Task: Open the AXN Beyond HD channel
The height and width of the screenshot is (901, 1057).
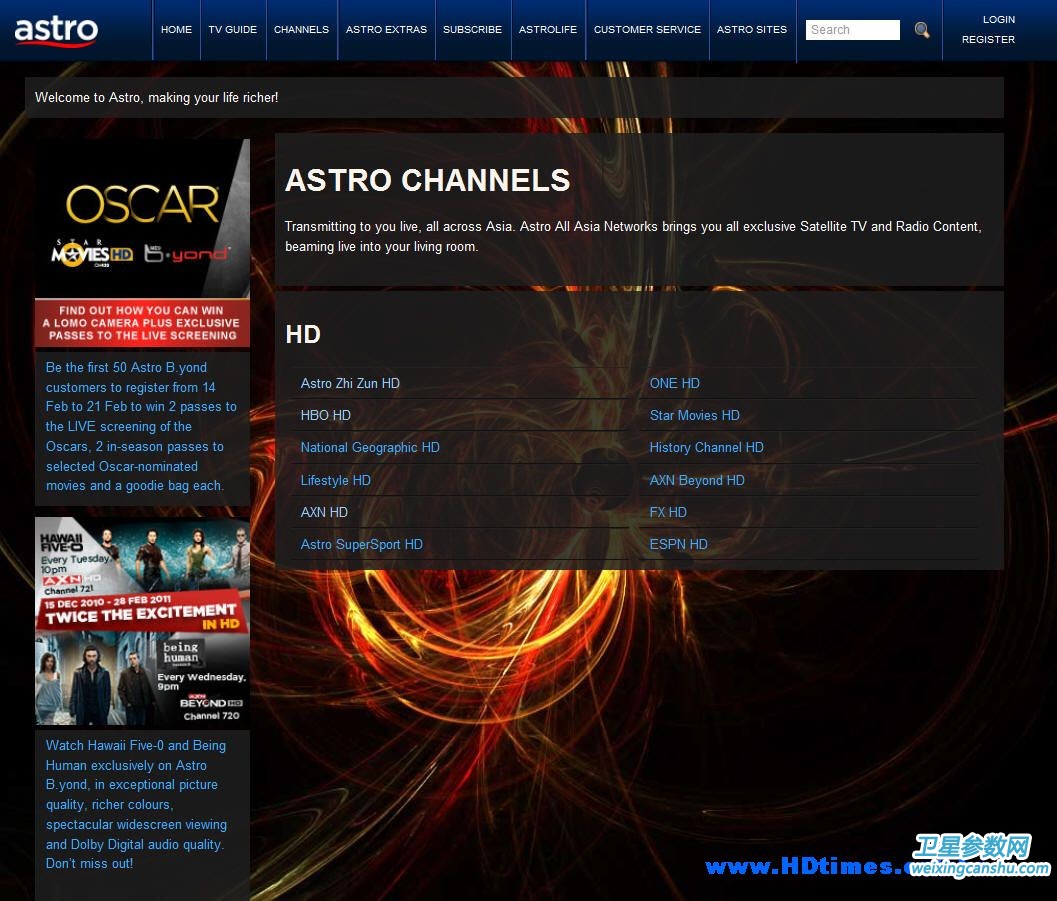Action: click(697, 480)
